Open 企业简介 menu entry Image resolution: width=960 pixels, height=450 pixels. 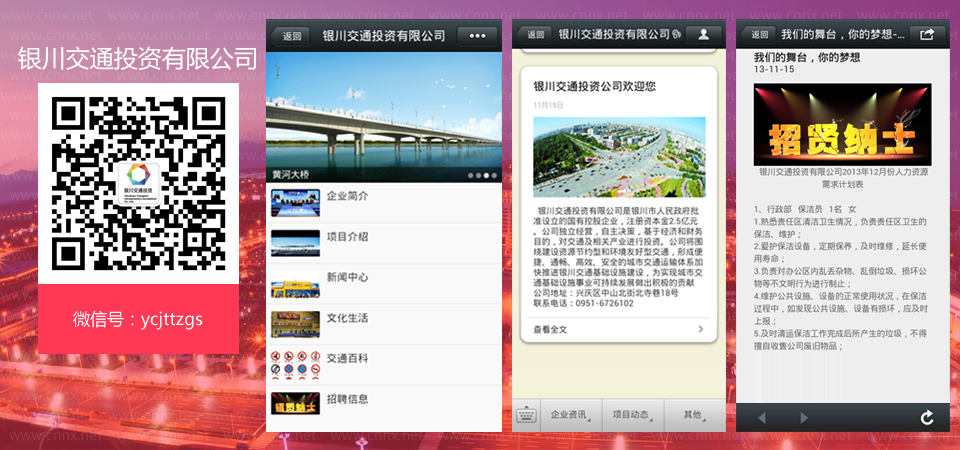pos(384,203)
